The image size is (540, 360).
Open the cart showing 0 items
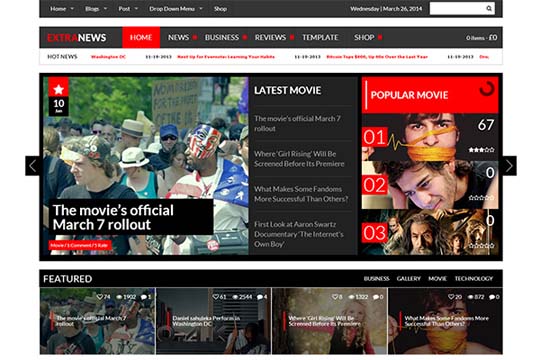tap(481, 38)
